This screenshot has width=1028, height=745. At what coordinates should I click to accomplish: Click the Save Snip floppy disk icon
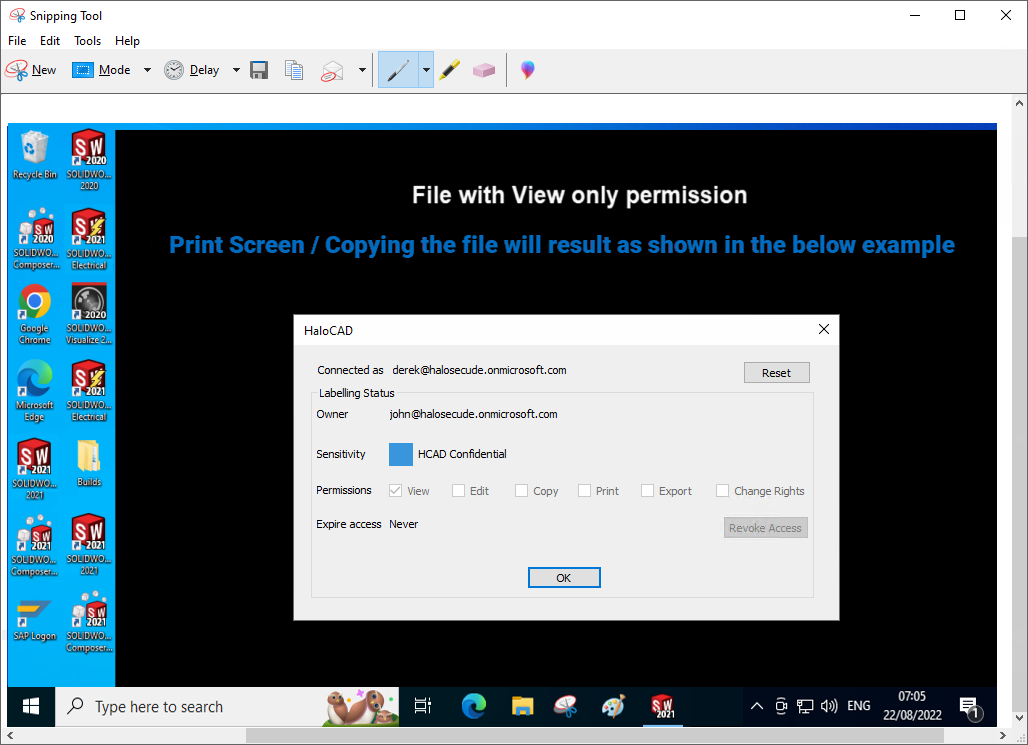[x=259, y=70]
